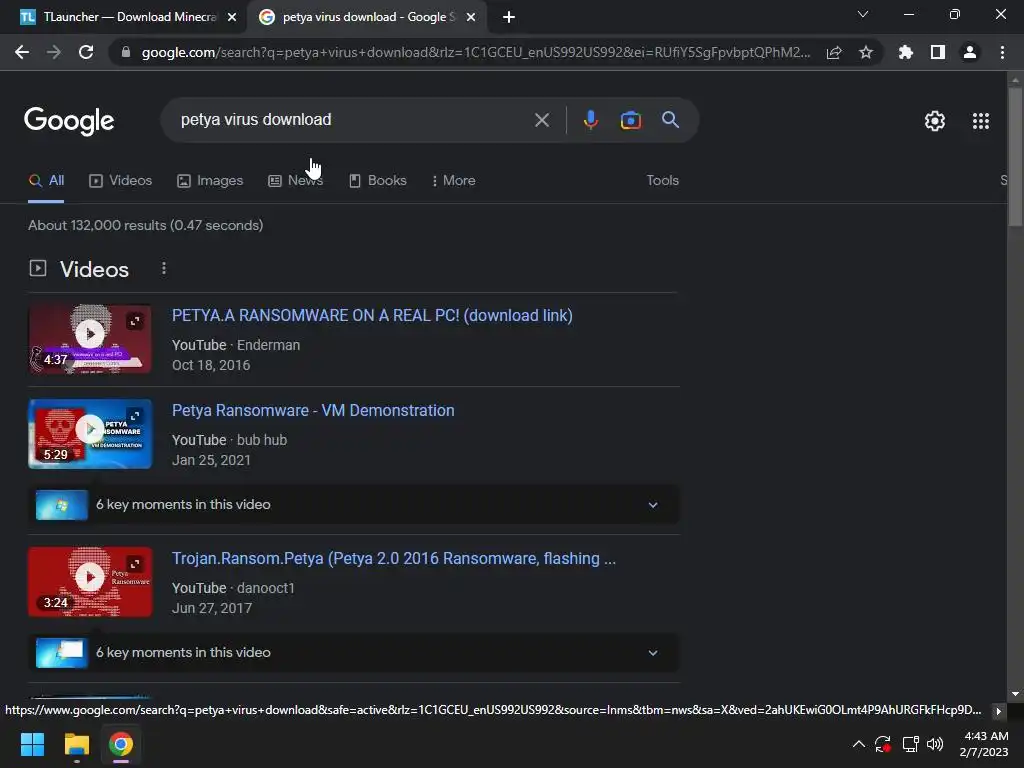Bookmark this page with the star icon
The height and width of the screenshot is (768, 1024).
[x=866, y=52]
